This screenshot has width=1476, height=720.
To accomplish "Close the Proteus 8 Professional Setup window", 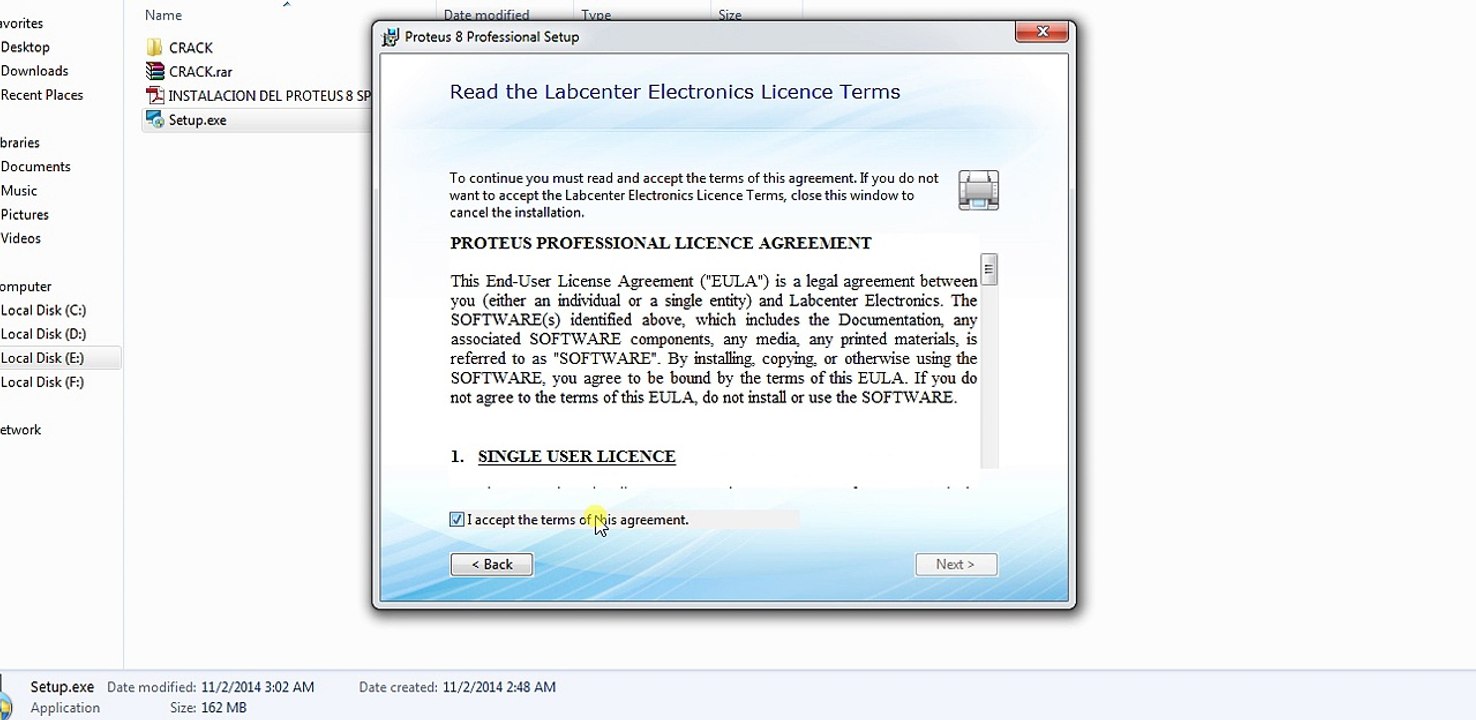I will tap(1042, 32).
